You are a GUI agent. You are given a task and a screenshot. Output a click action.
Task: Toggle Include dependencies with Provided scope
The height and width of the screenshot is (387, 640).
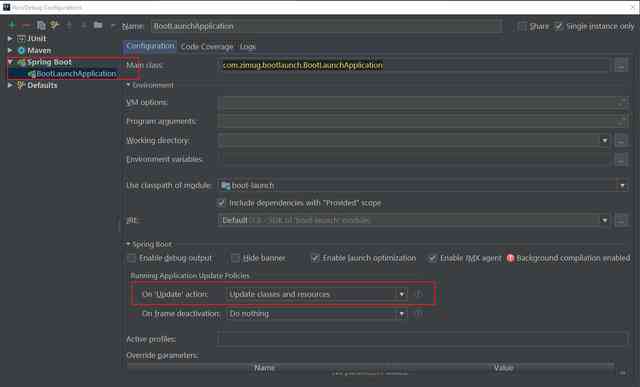click(x=222, y=203)
